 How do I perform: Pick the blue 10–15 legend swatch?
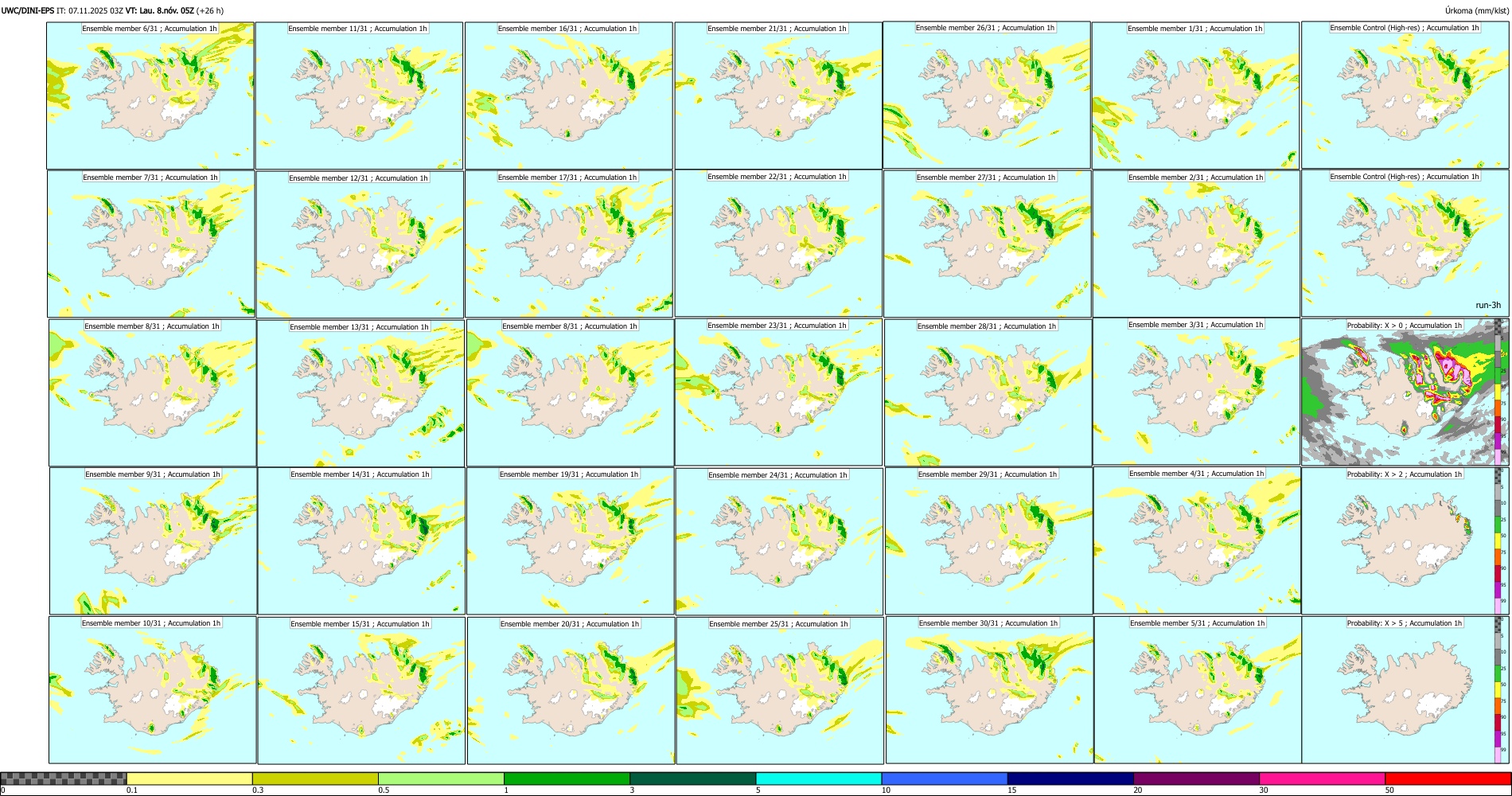944,778
